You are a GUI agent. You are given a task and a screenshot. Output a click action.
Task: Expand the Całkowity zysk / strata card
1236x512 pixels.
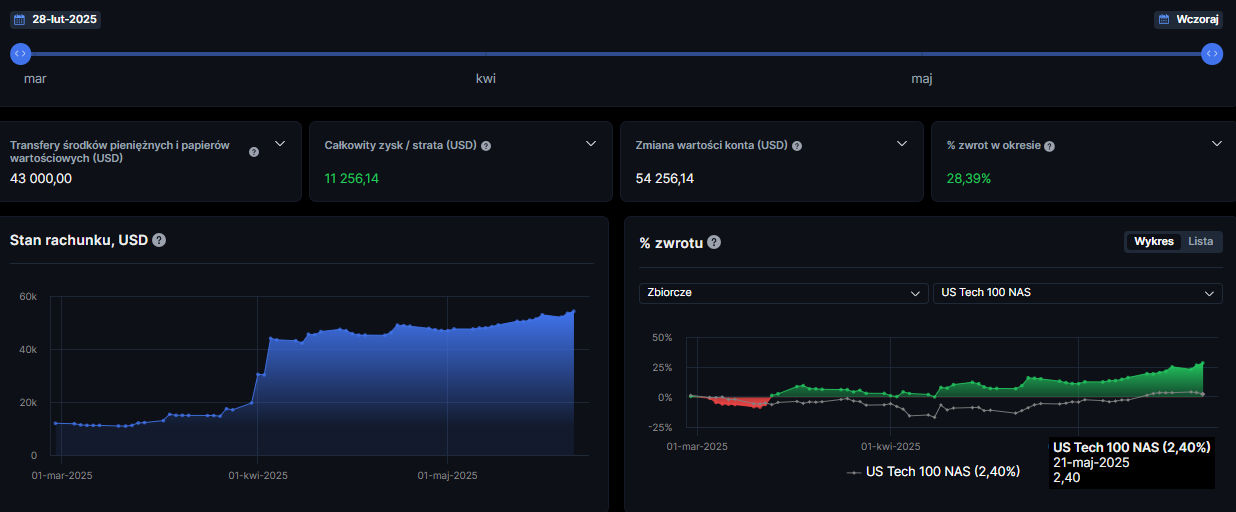pos(591,144)
